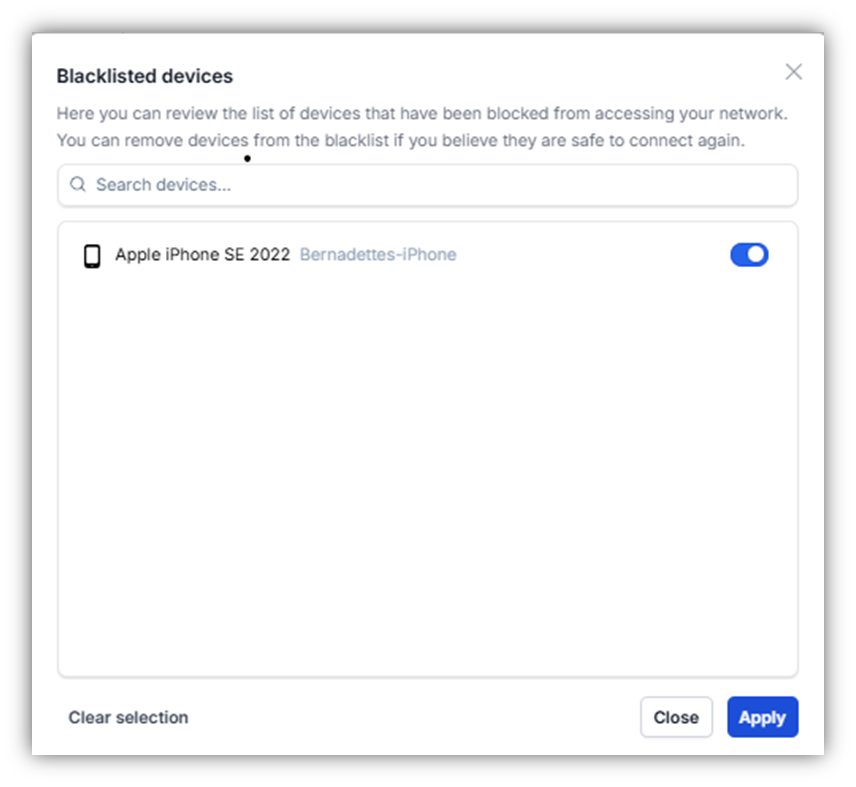Toggle the switch for Bernadettes-iPhone
Screen dimensions: 856x787
749,255
